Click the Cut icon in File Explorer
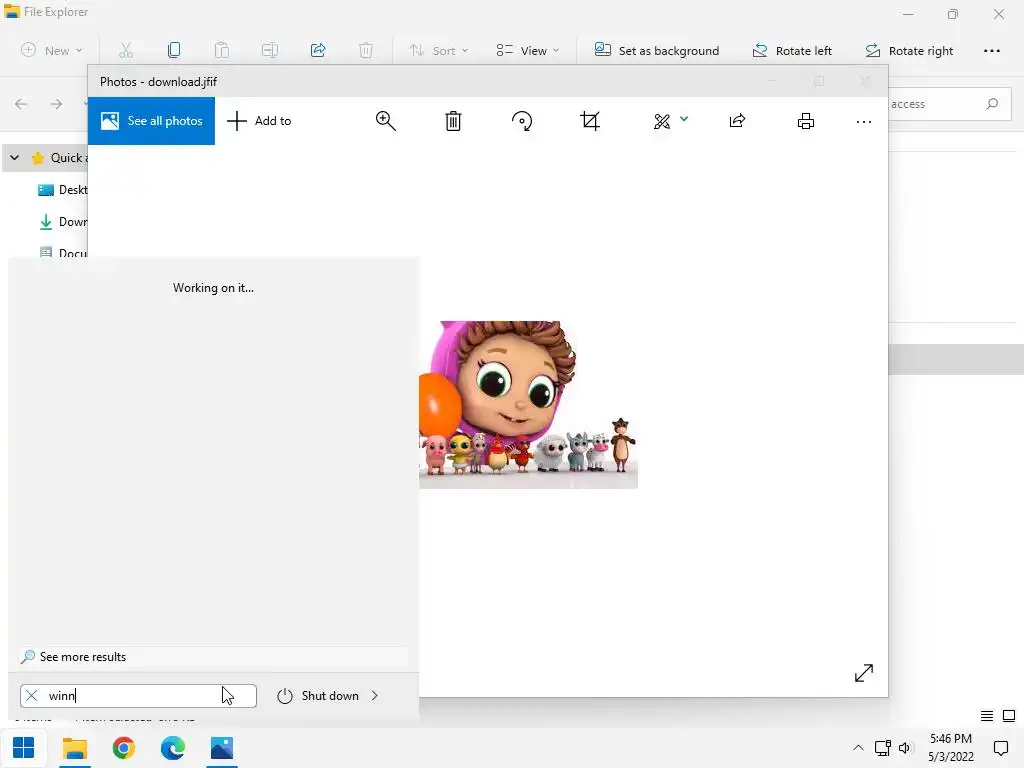The image size is (1024, 768). tap(125, 50)
